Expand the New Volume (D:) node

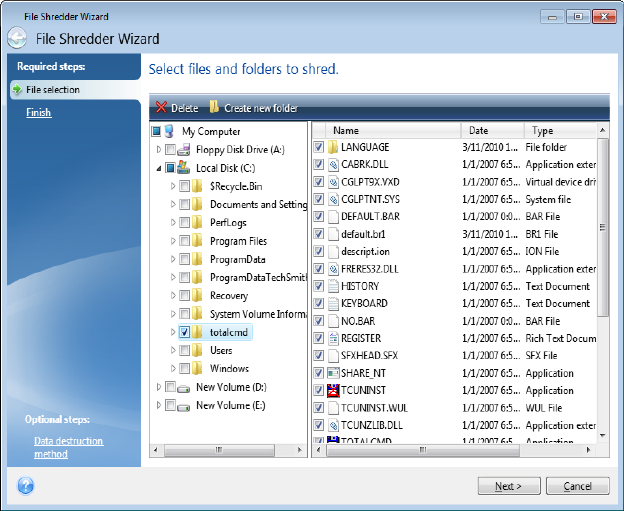[159, 387]
